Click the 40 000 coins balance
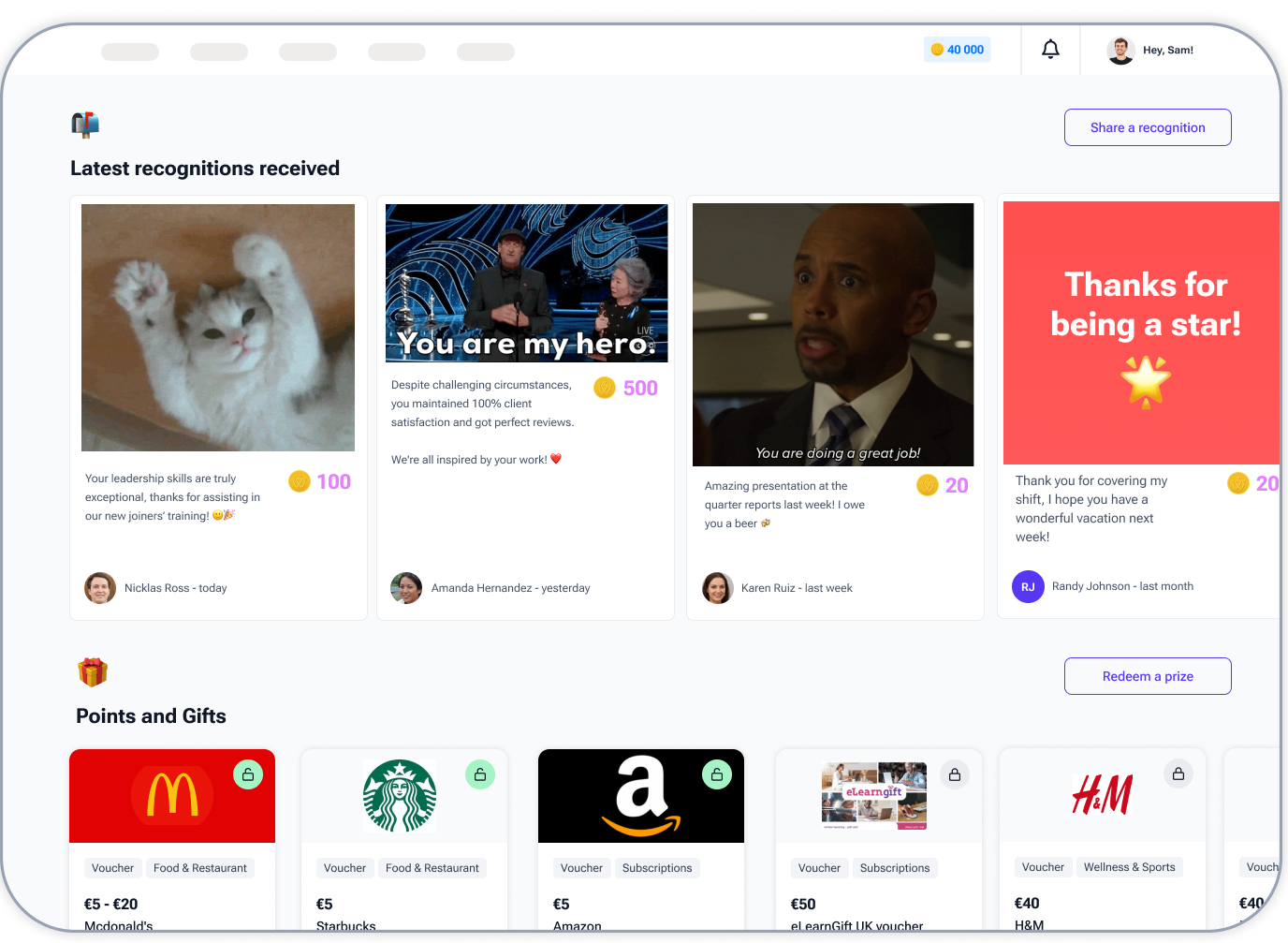The image size is (1288, 943). (x=958, y=50)
